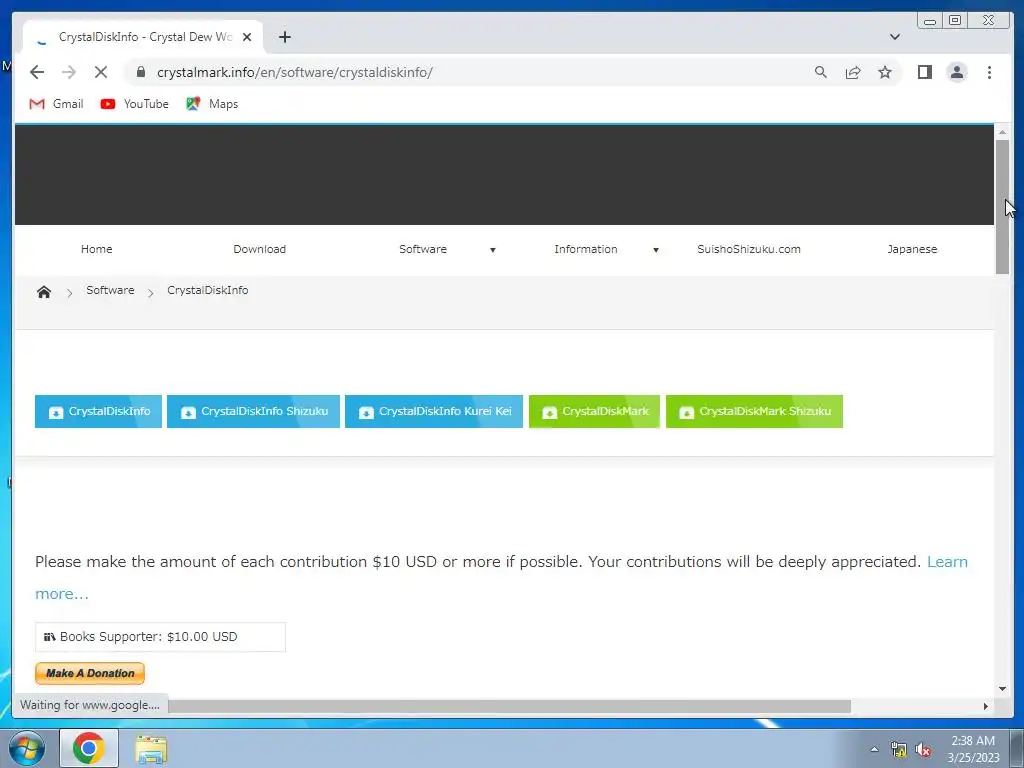The width and height of the screenshot is (1024, 768).
Task: Click CrystalDiskInfo in the breadcrumb
Action: click(208, 290)
